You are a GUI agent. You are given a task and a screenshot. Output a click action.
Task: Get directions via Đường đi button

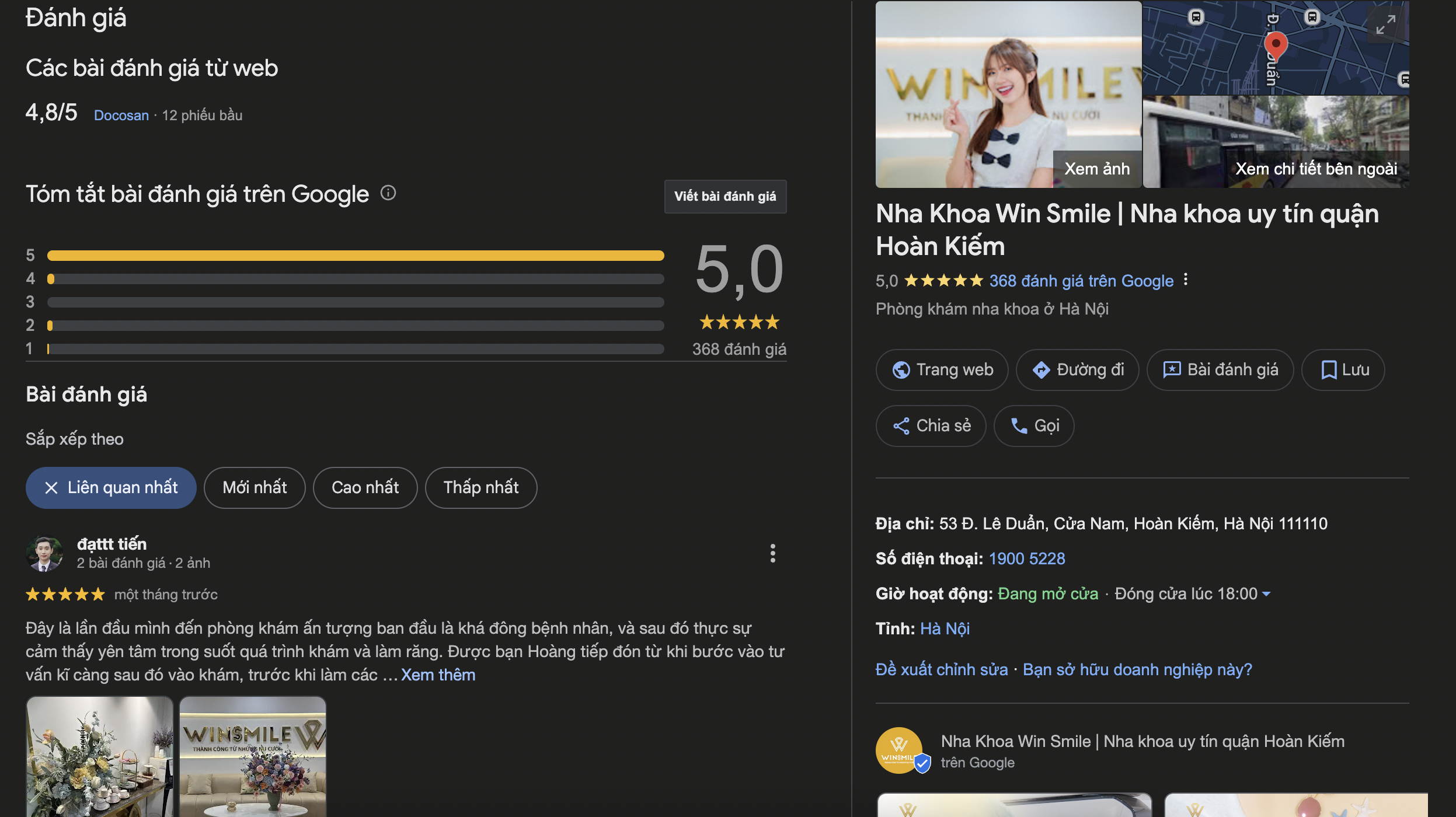tap(1078, 370)
